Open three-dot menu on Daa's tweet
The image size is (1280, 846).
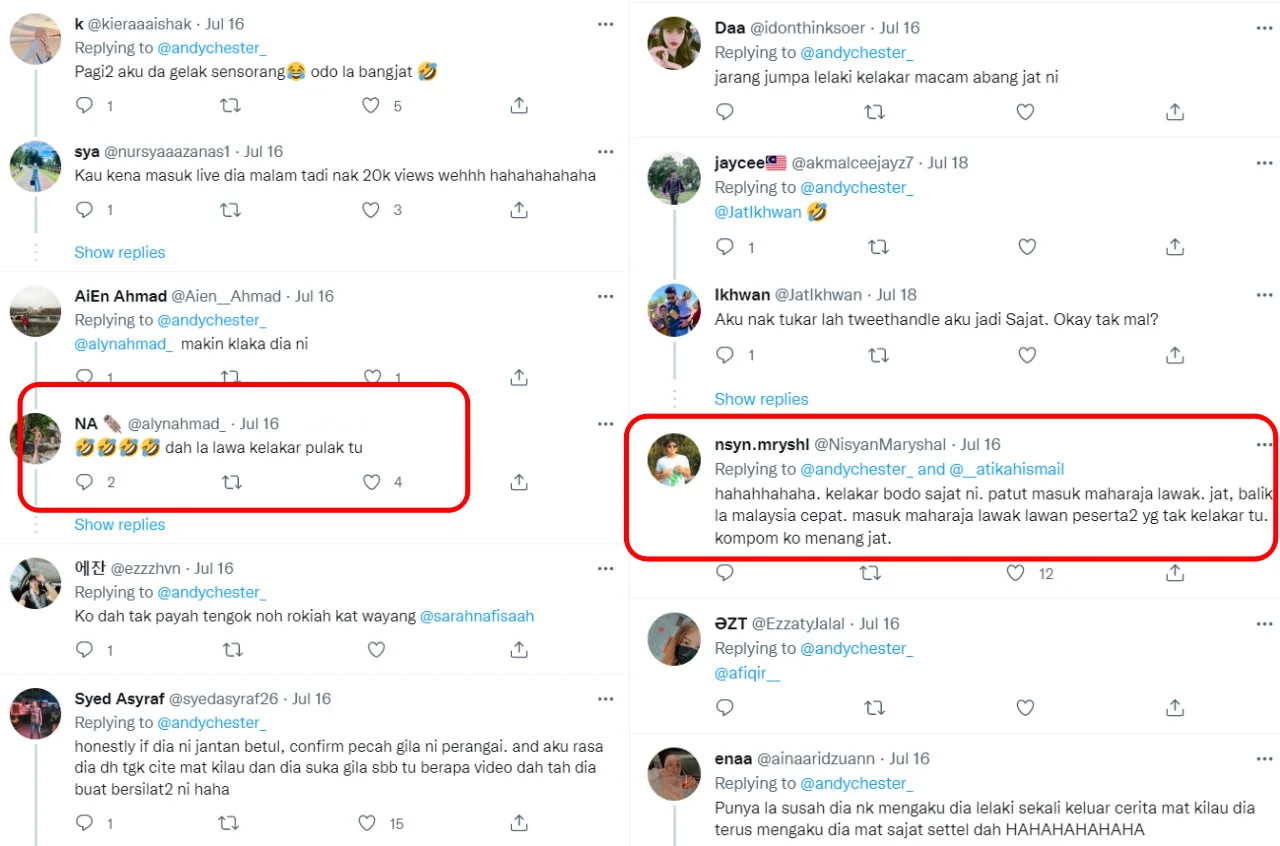click(x=1264, y=28)
